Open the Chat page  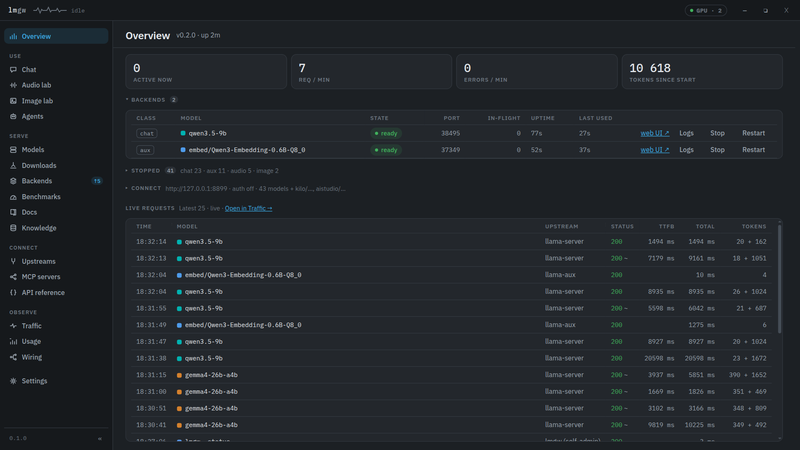[x=56, y=69]
